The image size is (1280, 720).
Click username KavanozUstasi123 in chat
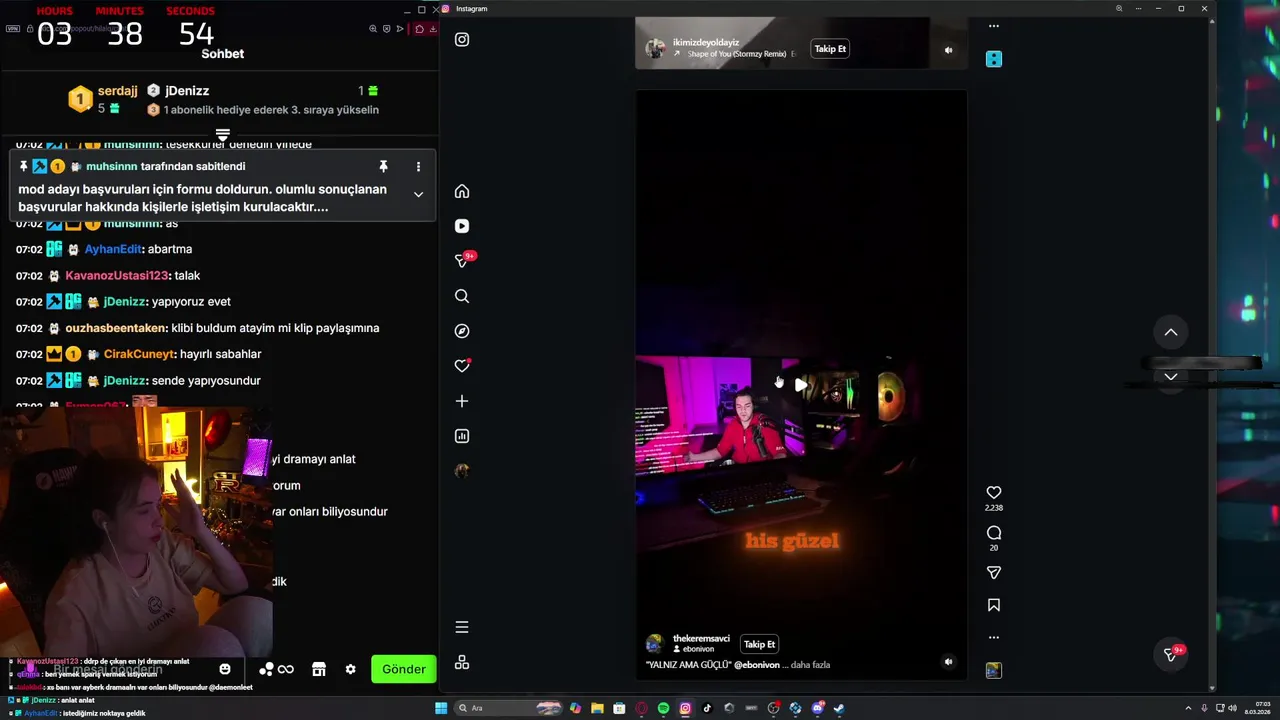(x=117, y=276)
